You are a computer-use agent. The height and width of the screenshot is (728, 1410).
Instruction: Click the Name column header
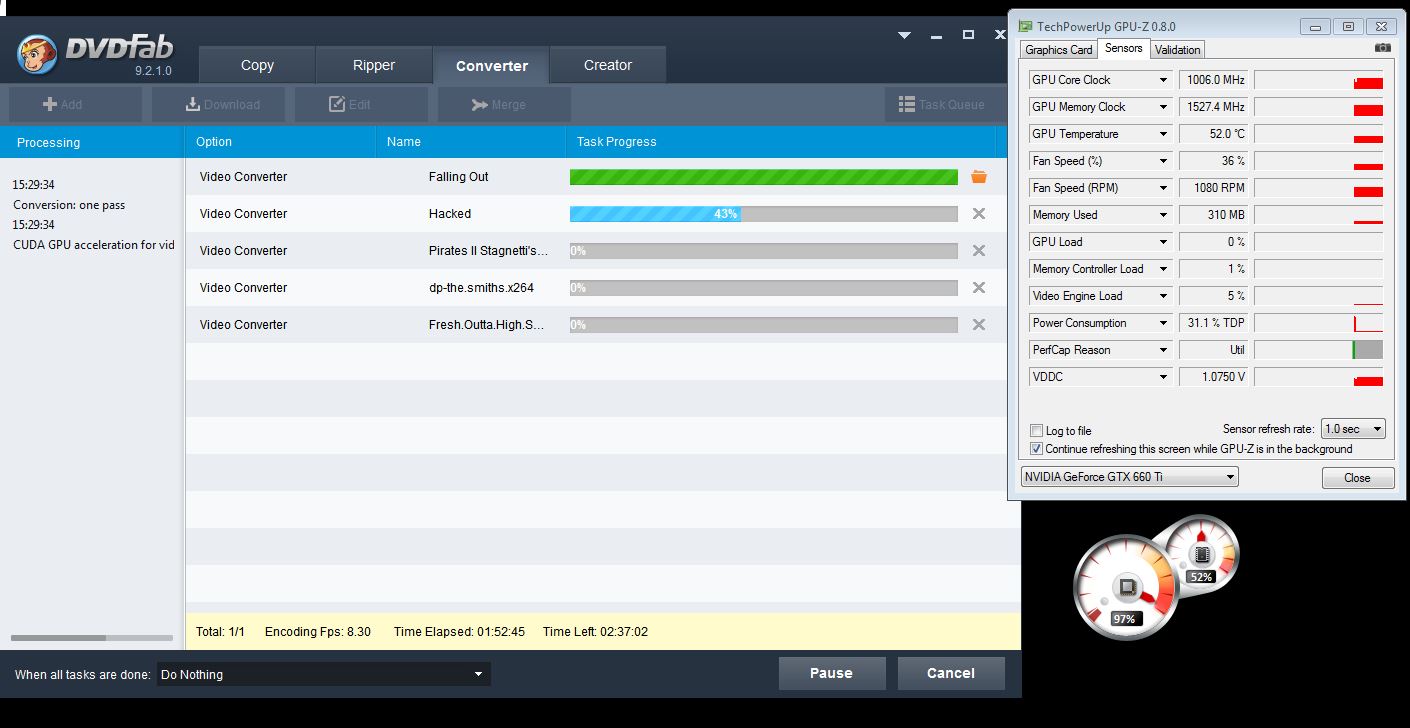(x=470, y=142)
